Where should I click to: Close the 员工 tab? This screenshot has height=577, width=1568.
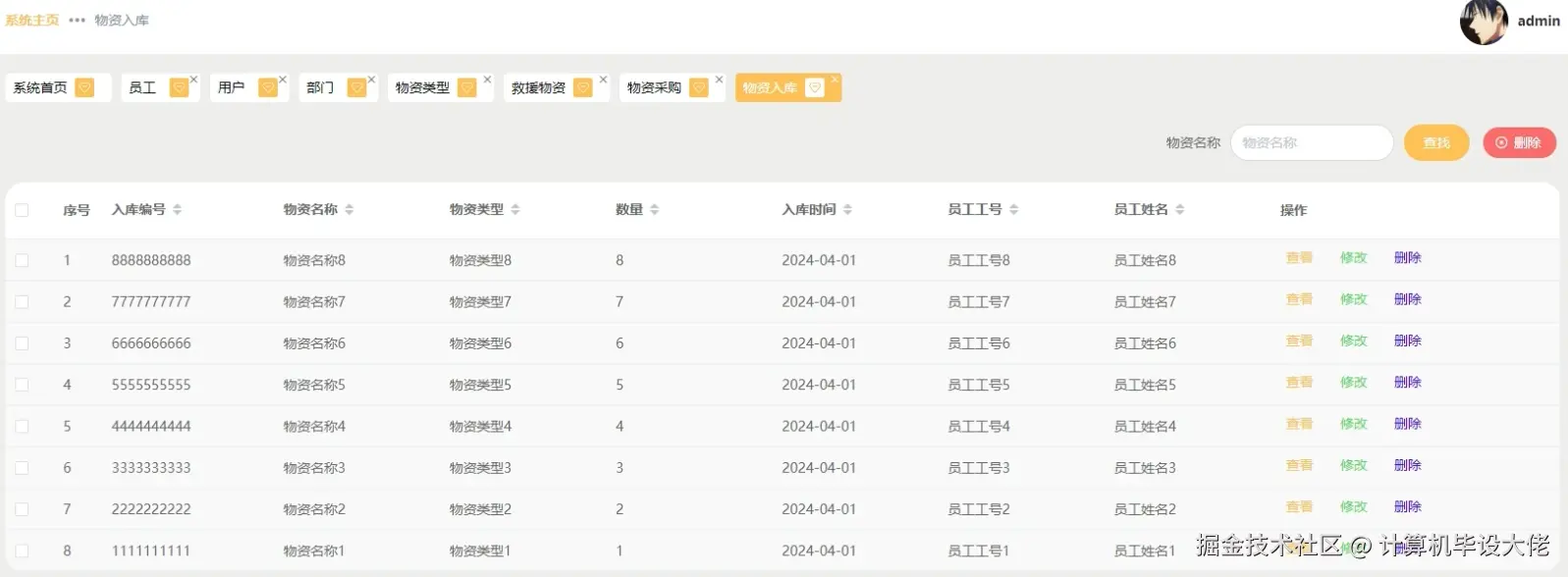(x=193, y=79)
